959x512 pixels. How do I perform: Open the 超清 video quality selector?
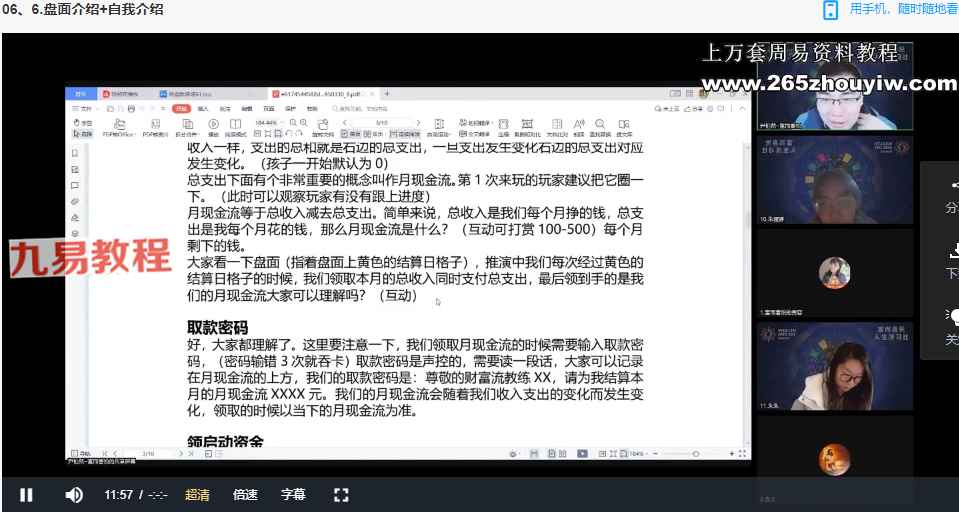[x=198, y=495]
